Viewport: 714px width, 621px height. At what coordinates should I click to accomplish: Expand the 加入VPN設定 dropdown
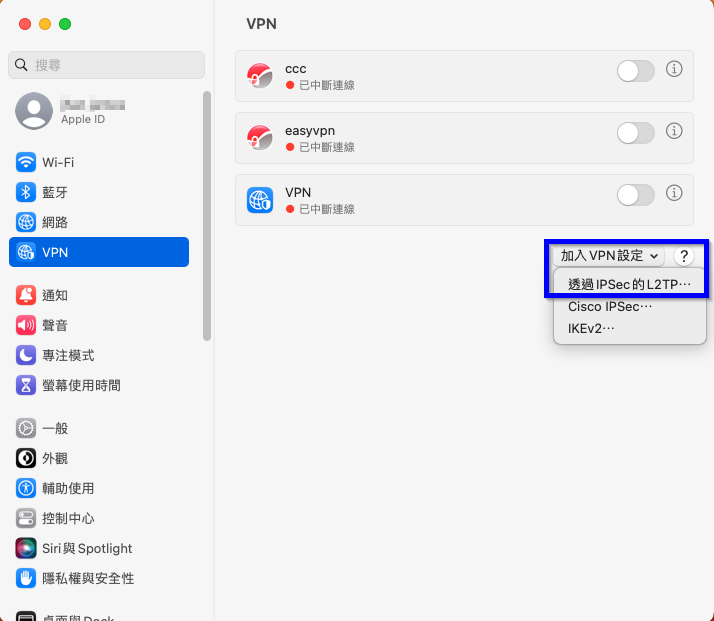point(609,256)
